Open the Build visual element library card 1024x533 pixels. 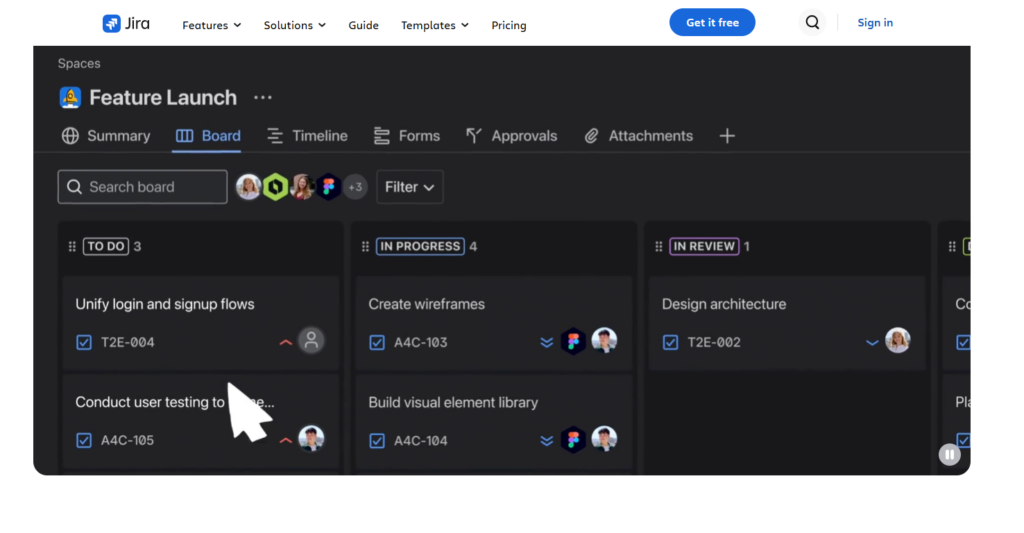coord(494,421)
